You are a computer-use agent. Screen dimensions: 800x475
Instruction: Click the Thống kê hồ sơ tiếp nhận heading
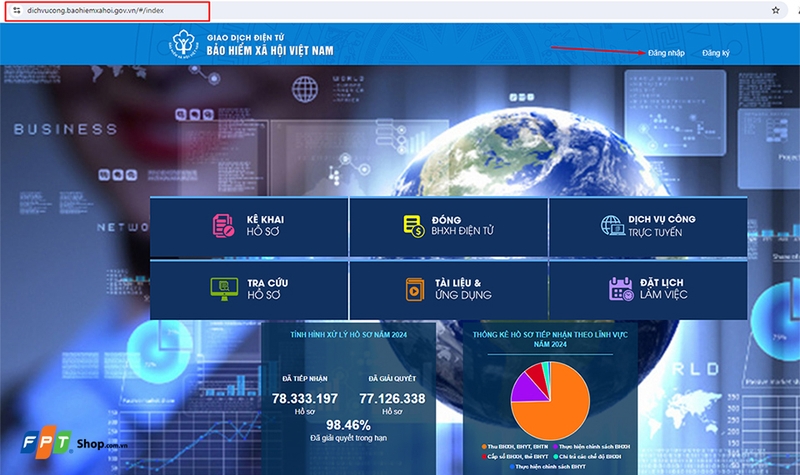[550, 339]
